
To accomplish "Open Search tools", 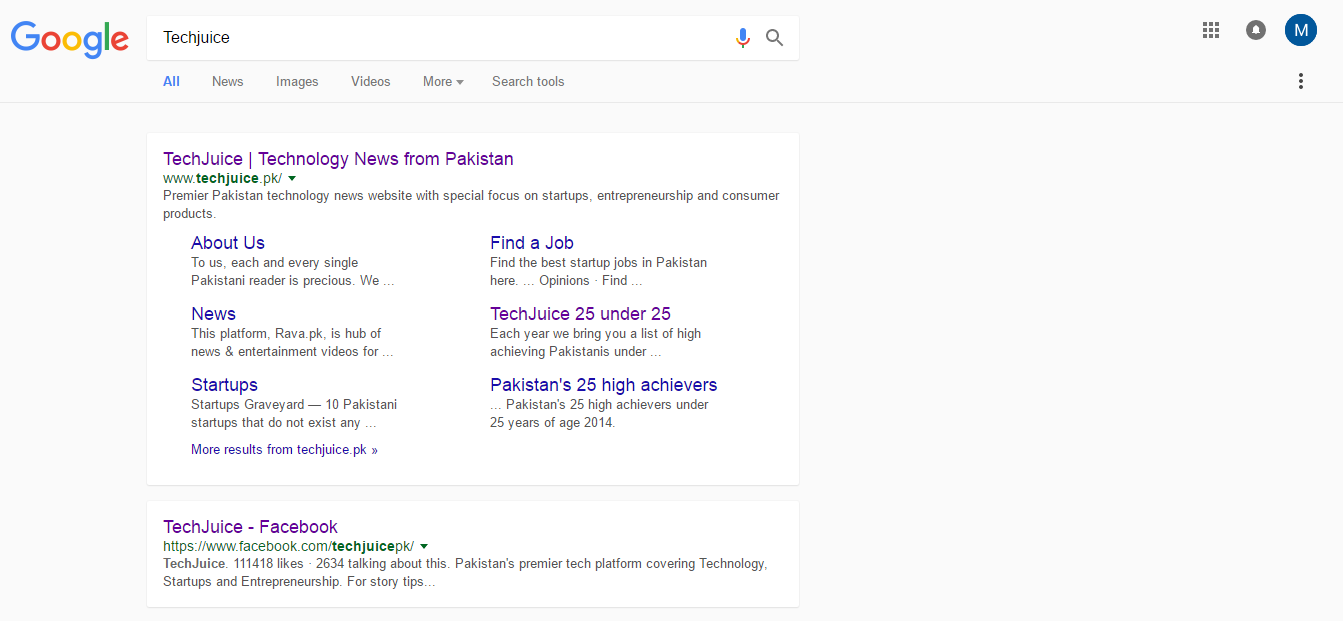I will pyautogui.click(x=527, y=81).
